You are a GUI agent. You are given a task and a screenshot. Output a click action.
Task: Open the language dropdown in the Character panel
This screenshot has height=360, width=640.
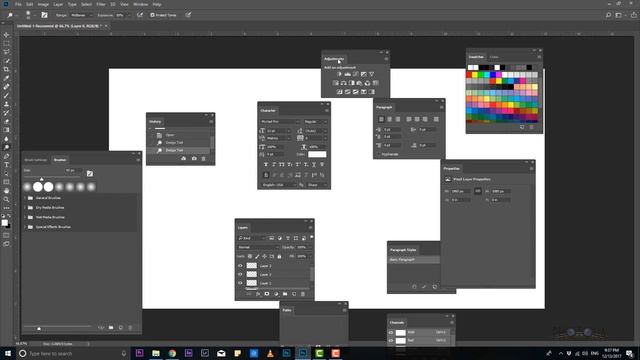coord(279,185)
